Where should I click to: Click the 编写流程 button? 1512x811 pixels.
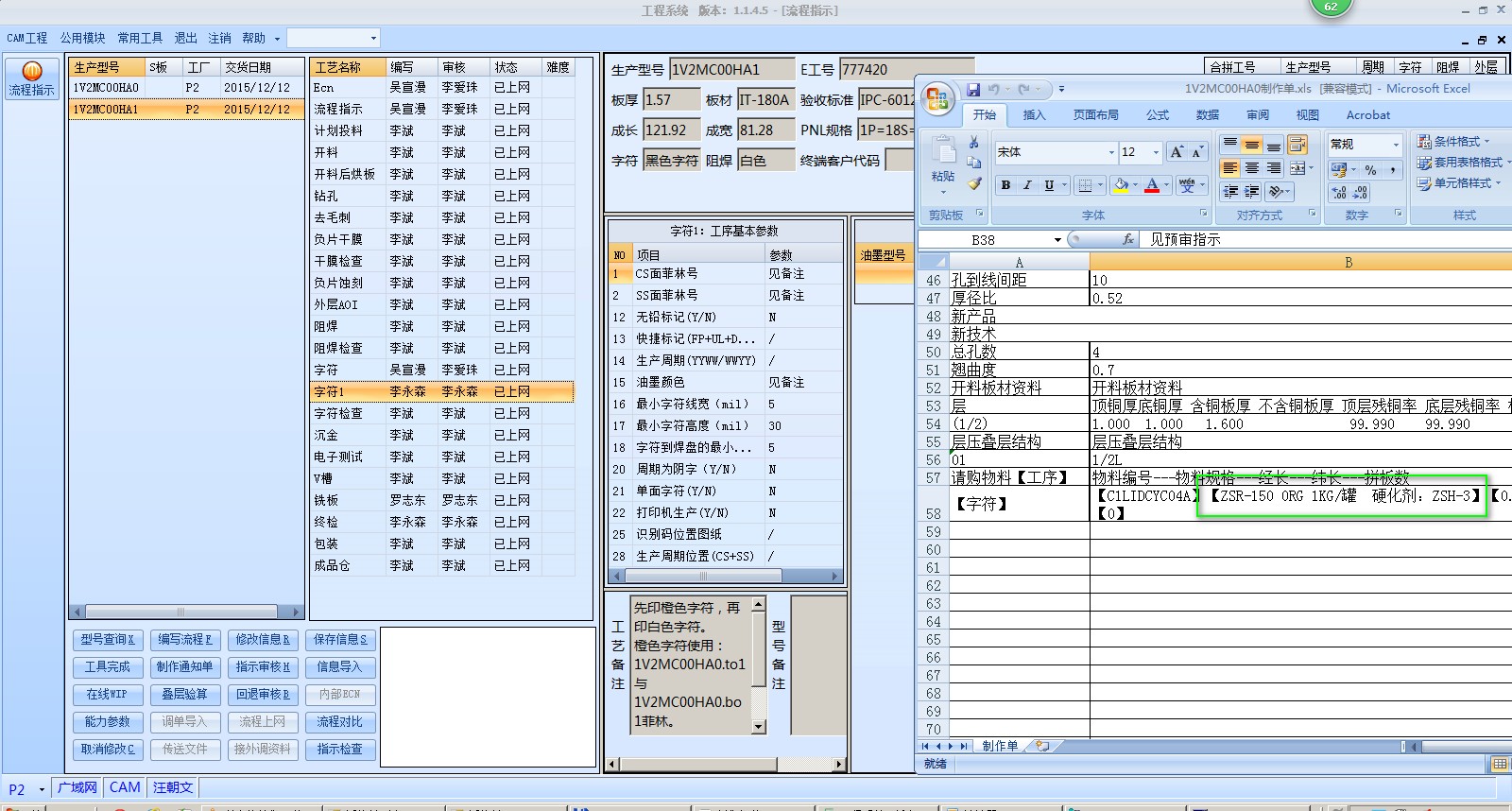point(185,640)
